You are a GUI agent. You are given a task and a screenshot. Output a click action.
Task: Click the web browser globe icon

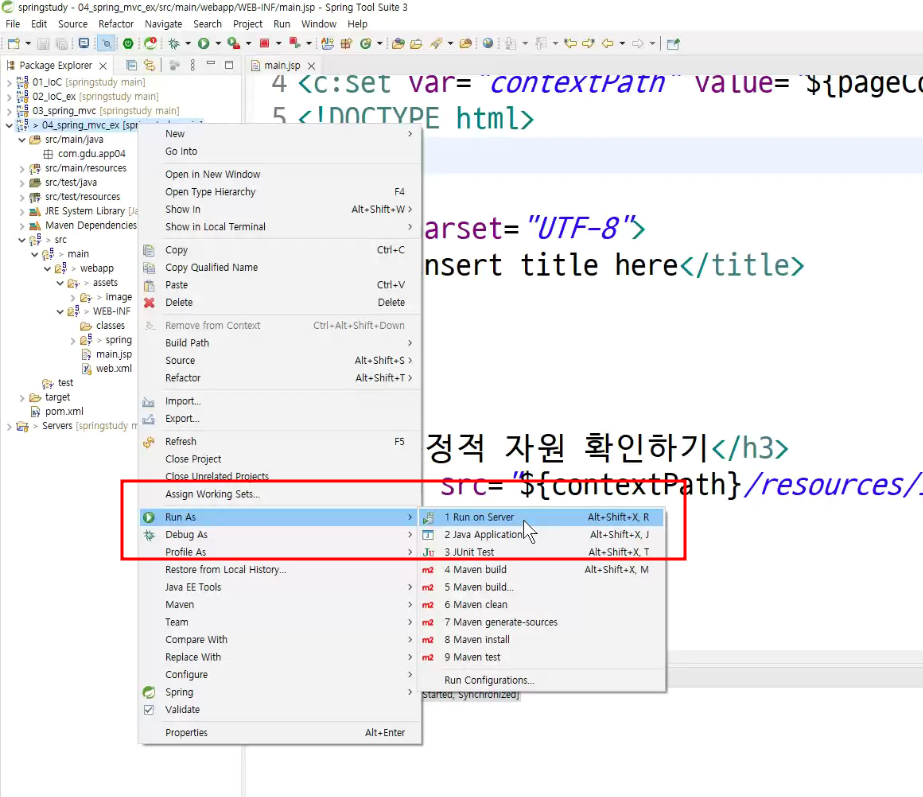pos(487,44)
